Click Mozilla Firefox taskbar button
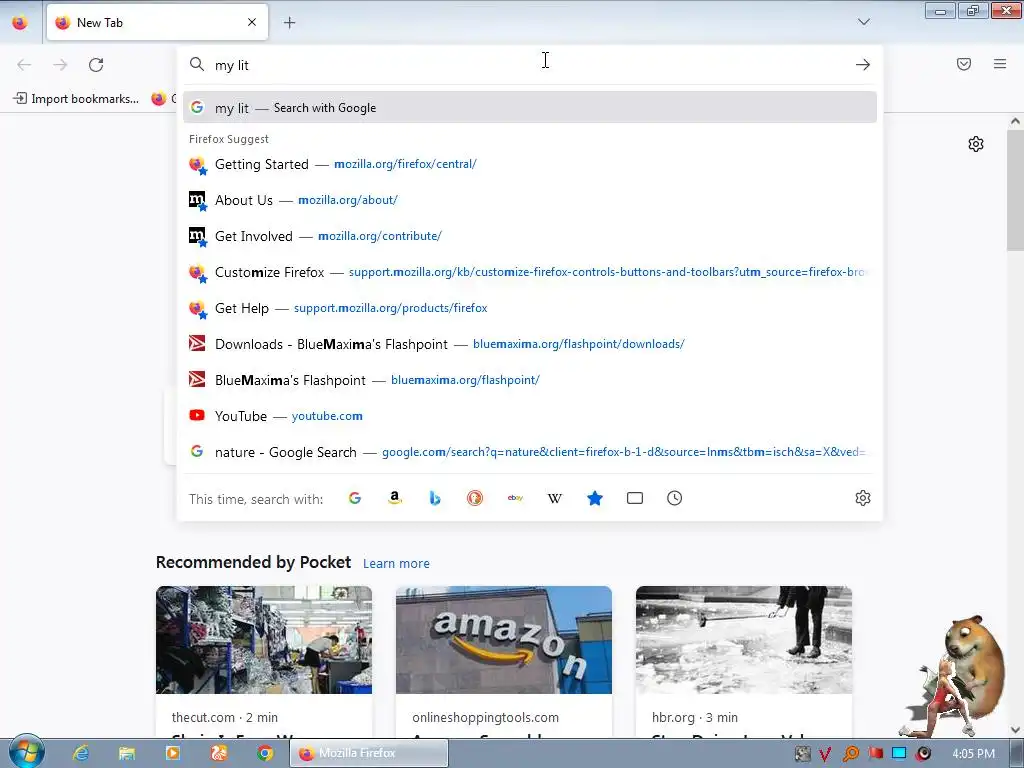 coord(369,753)
